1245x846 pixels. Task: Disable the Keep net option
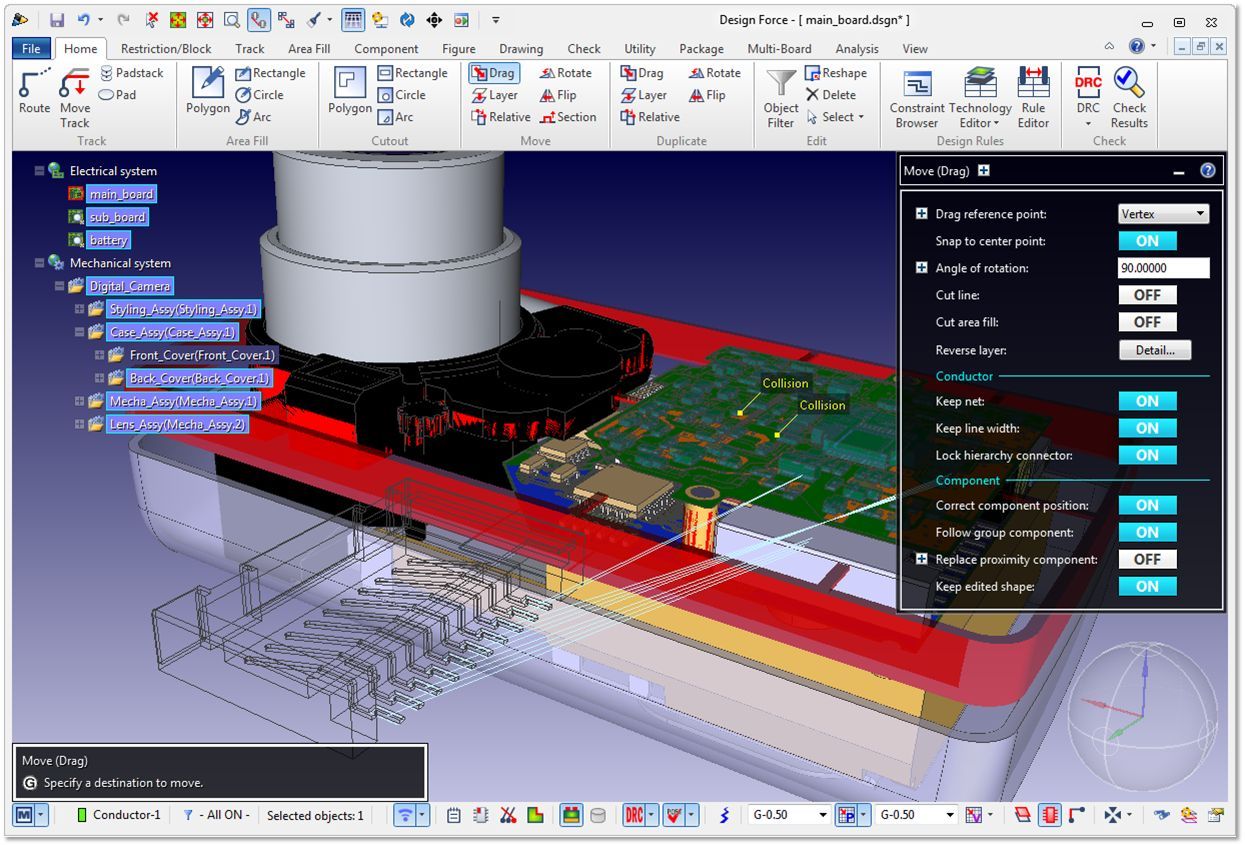(x=1147, y=401)
